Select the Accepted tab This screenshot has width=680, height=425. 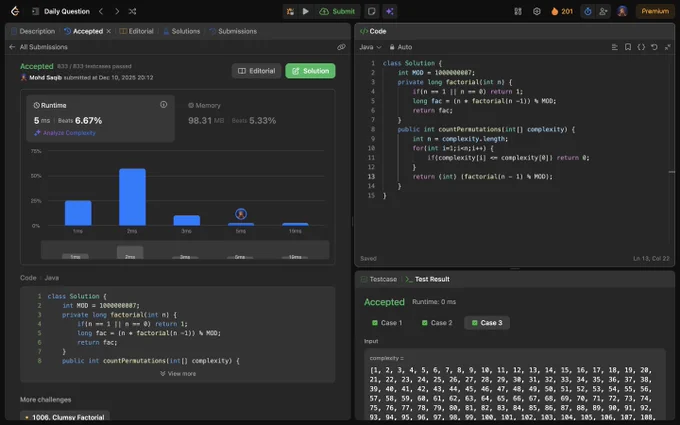click(x=83, y=31)
